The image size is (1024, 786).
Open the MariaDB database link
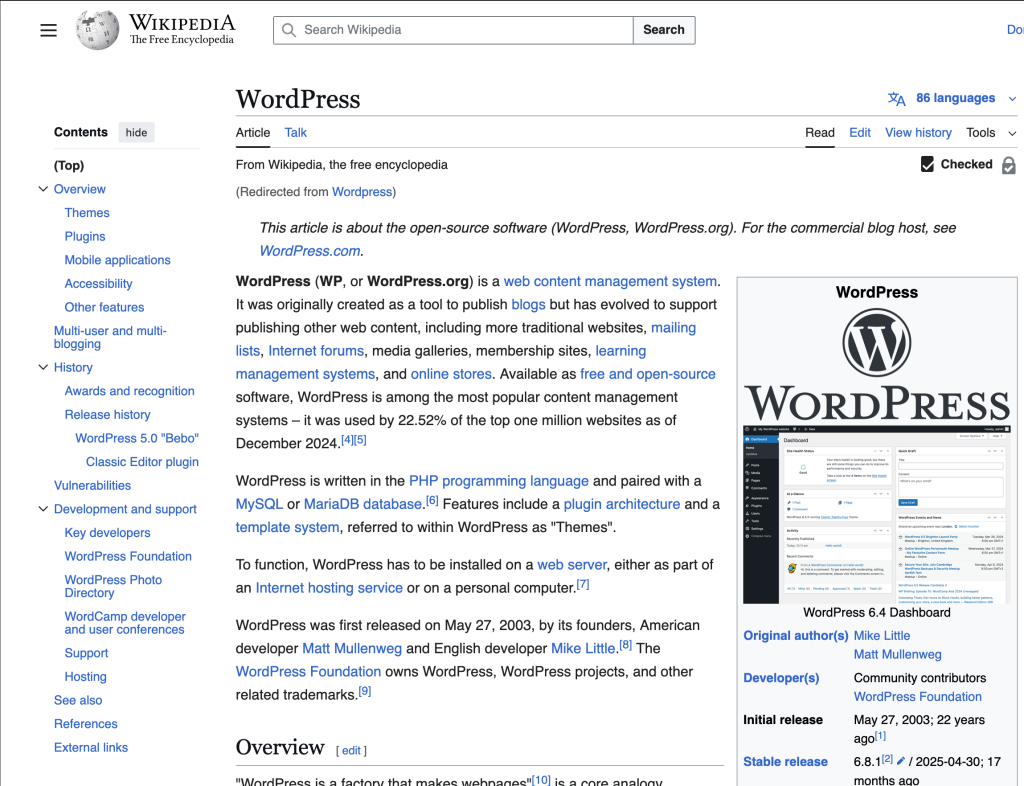tap(362, 504)
